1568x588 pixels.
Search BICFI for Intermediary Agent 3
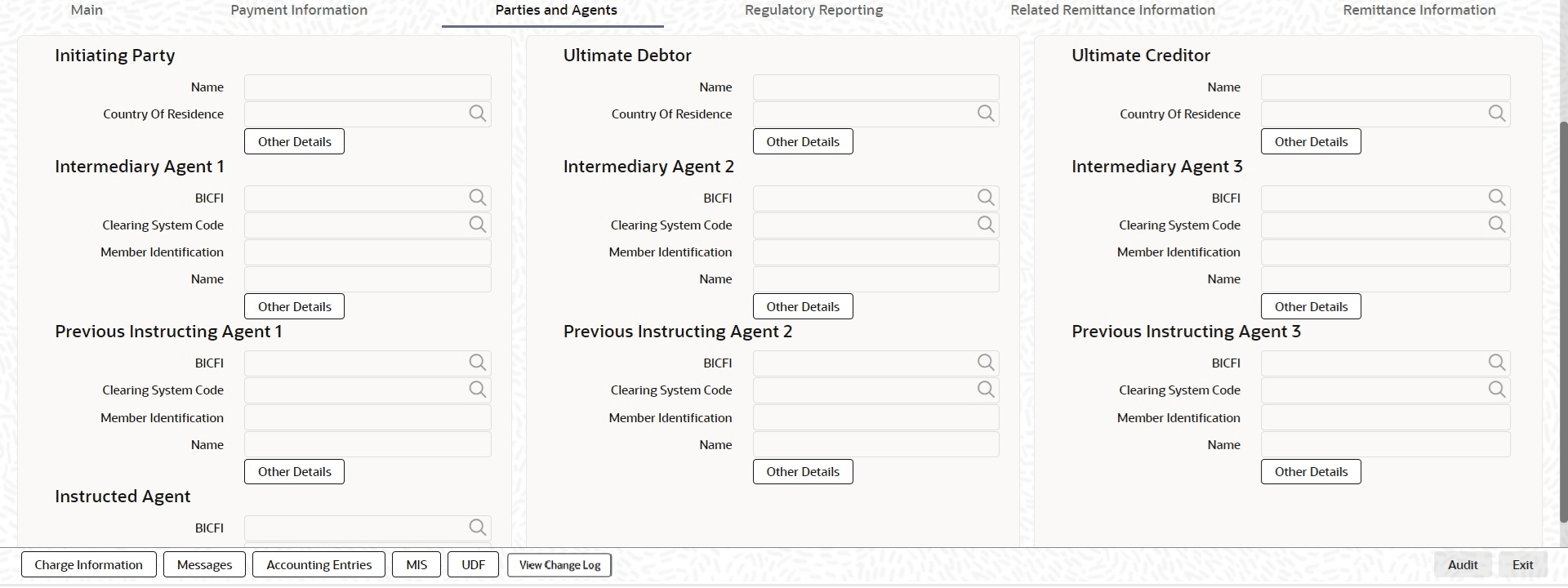tap(1496, 198)
